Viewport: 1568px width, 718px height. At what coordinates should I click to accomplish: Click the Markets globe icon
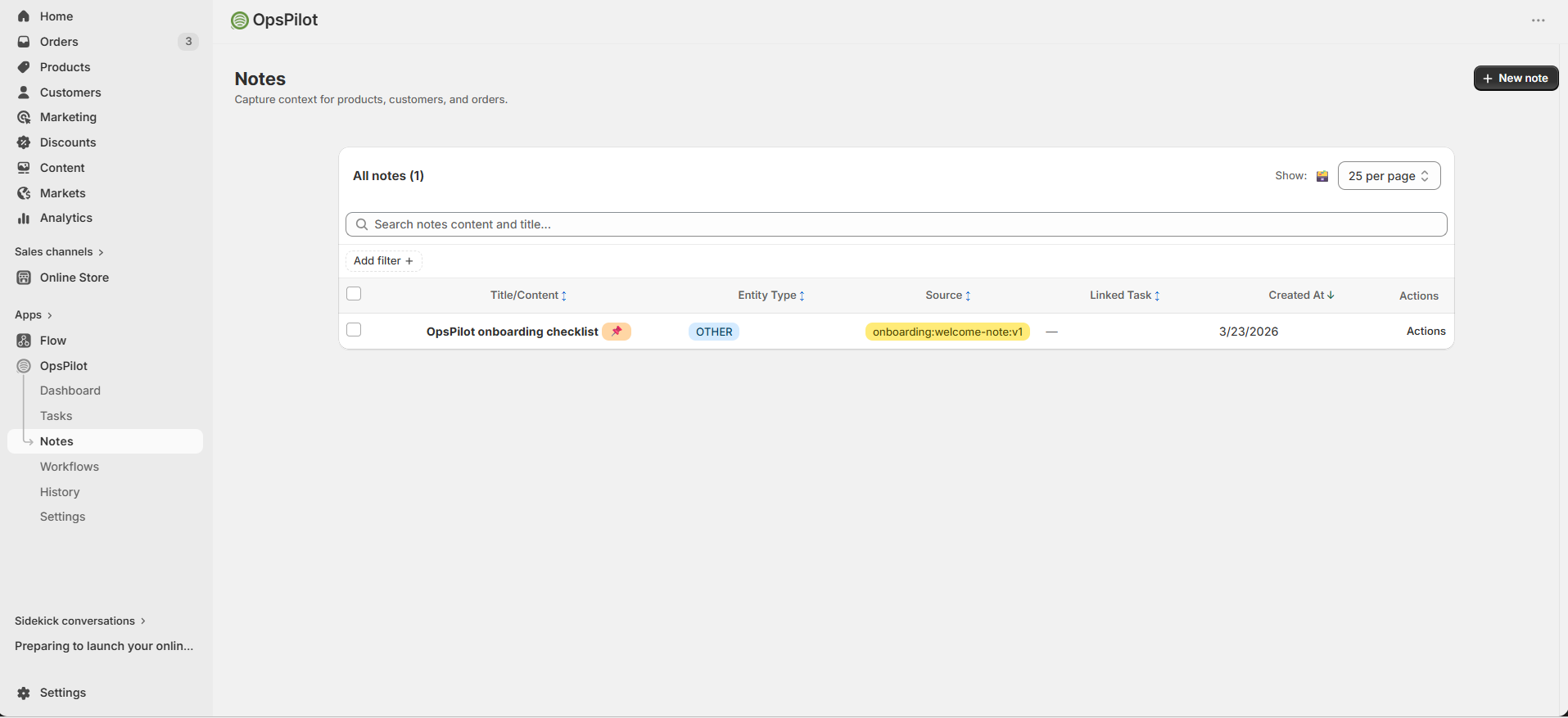[x=24, y=193]
